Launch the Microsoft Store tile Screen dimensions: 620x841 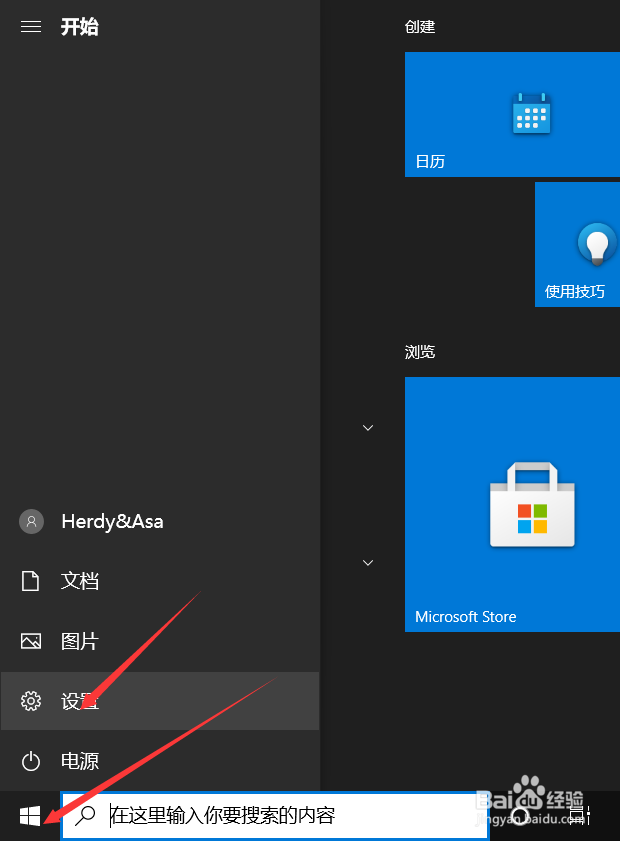pyautogui.click(x=512, y=504)
